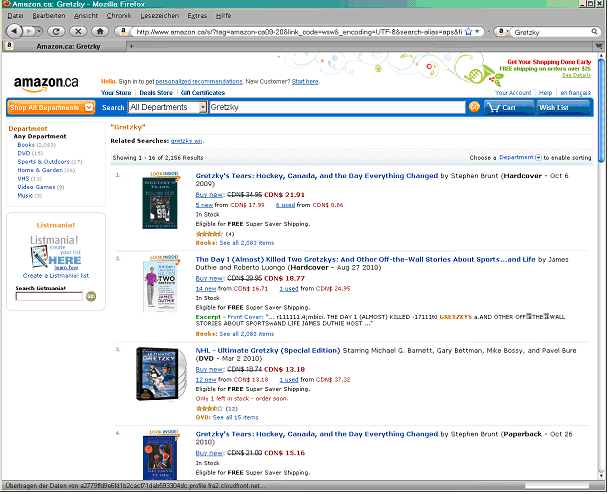The width and height of the screenshot is (609, 494).
Task: Bookmark this page with the star icon
Action: click(469, 31)
